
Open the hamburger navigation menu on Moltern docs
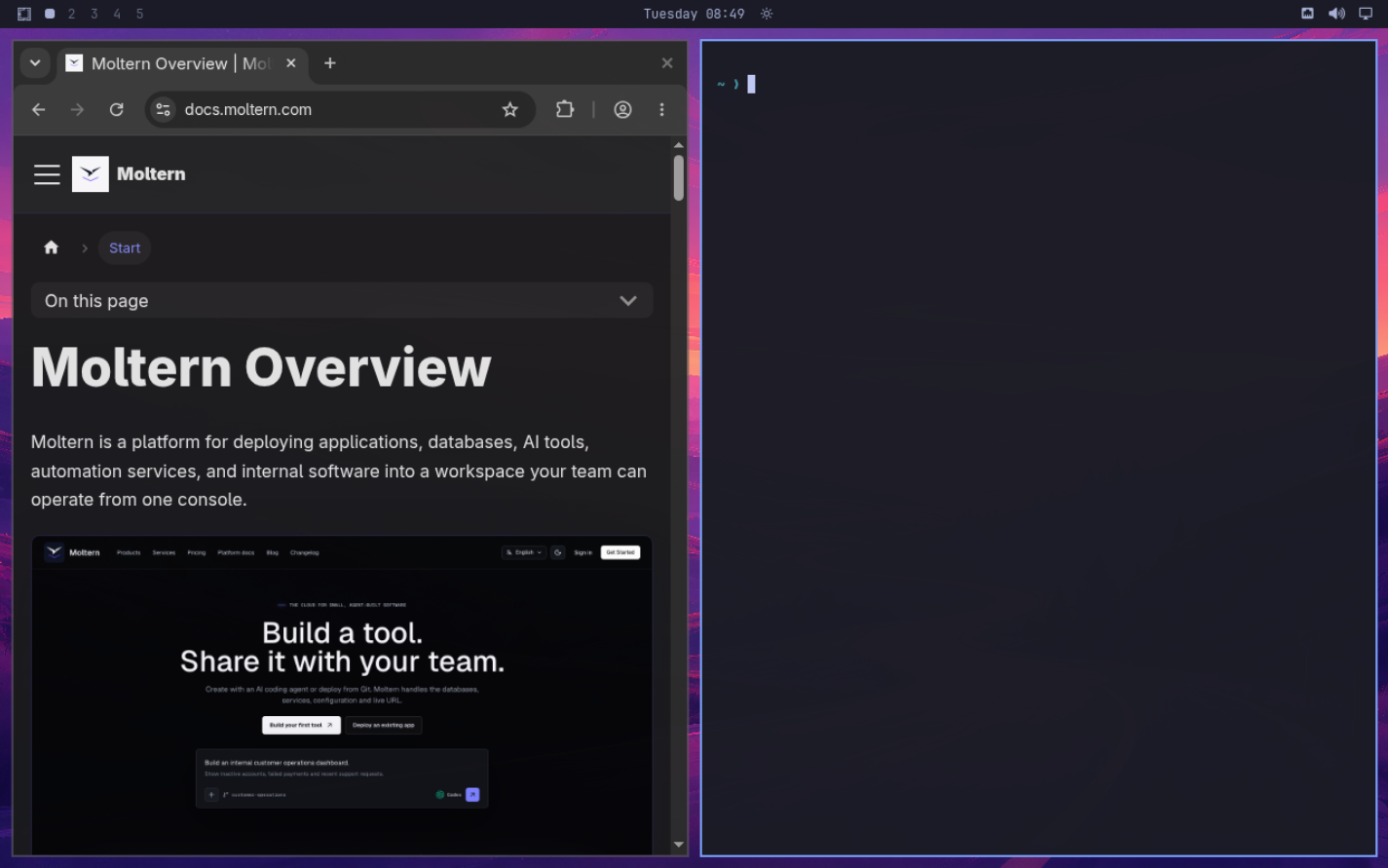(x=47, y=174)
